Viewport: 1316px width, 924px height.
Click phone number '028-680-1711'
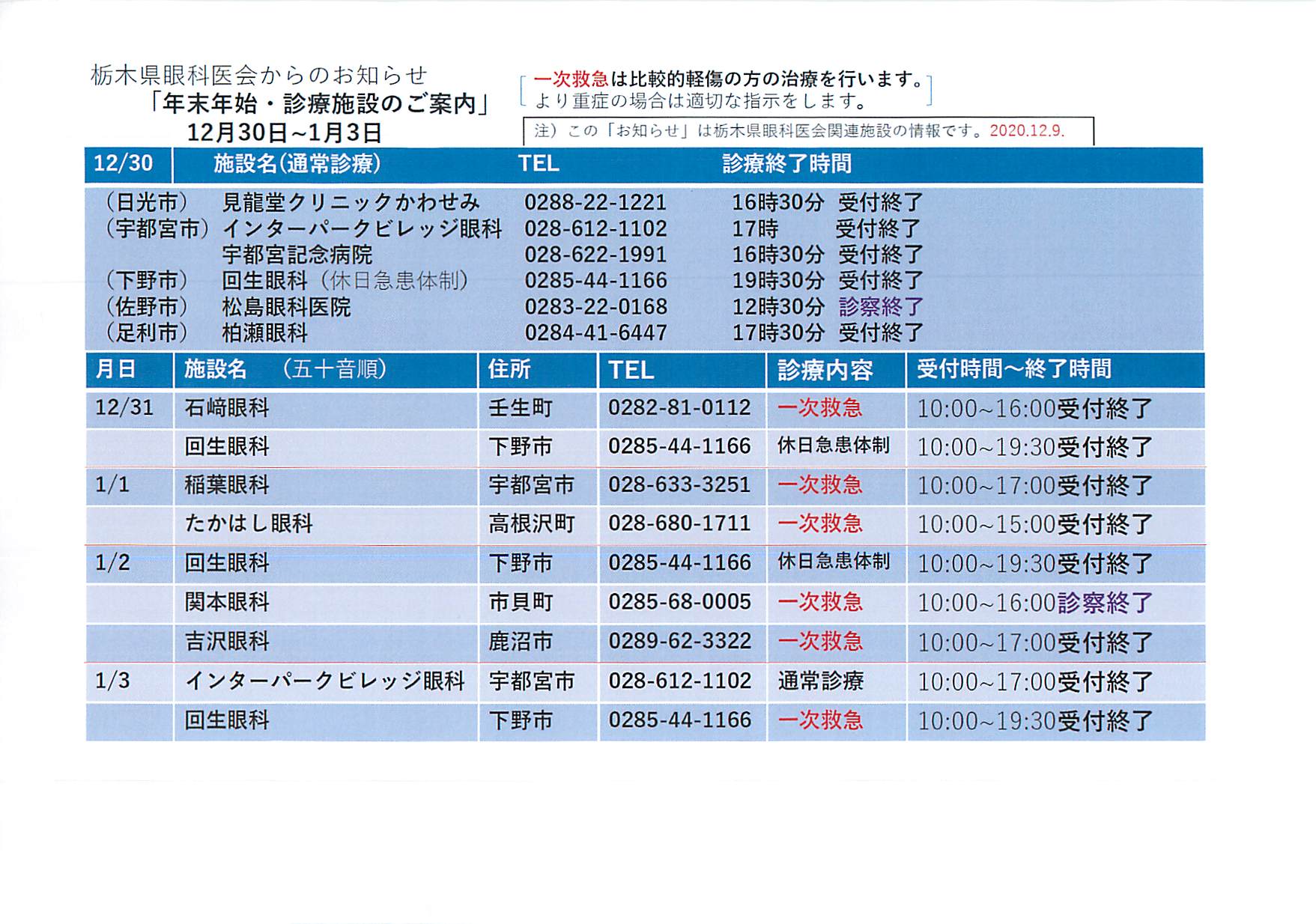point(679,523)
